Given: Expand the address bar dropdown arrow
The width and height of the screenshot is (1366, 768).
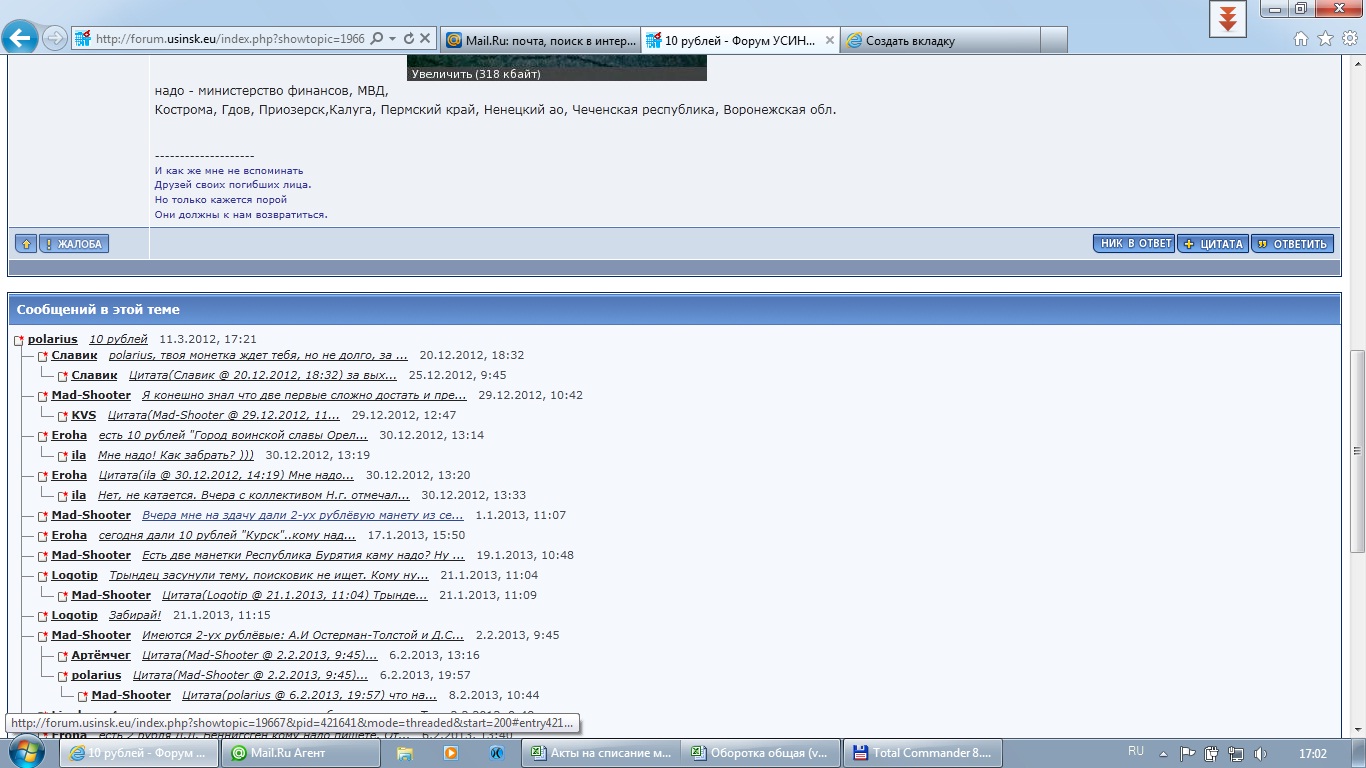Looking at the screenshot, I should [393, 39].
